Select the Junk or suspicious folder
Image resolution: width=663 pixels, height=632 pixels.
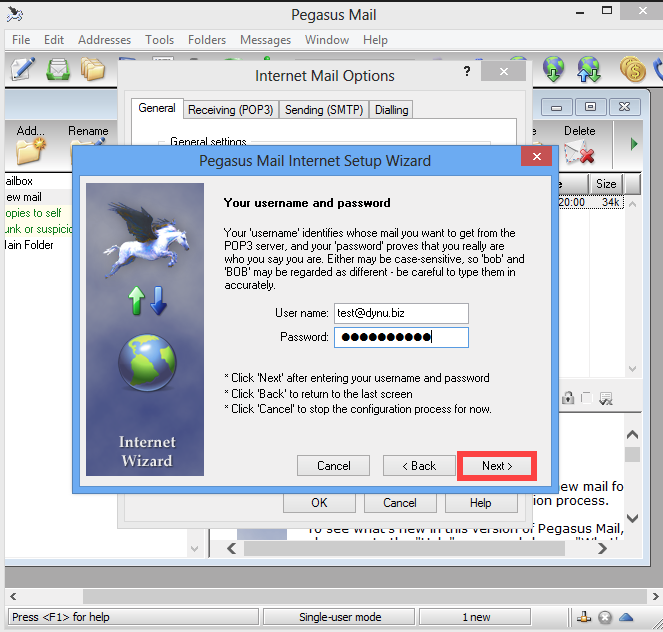click(38, 229)
